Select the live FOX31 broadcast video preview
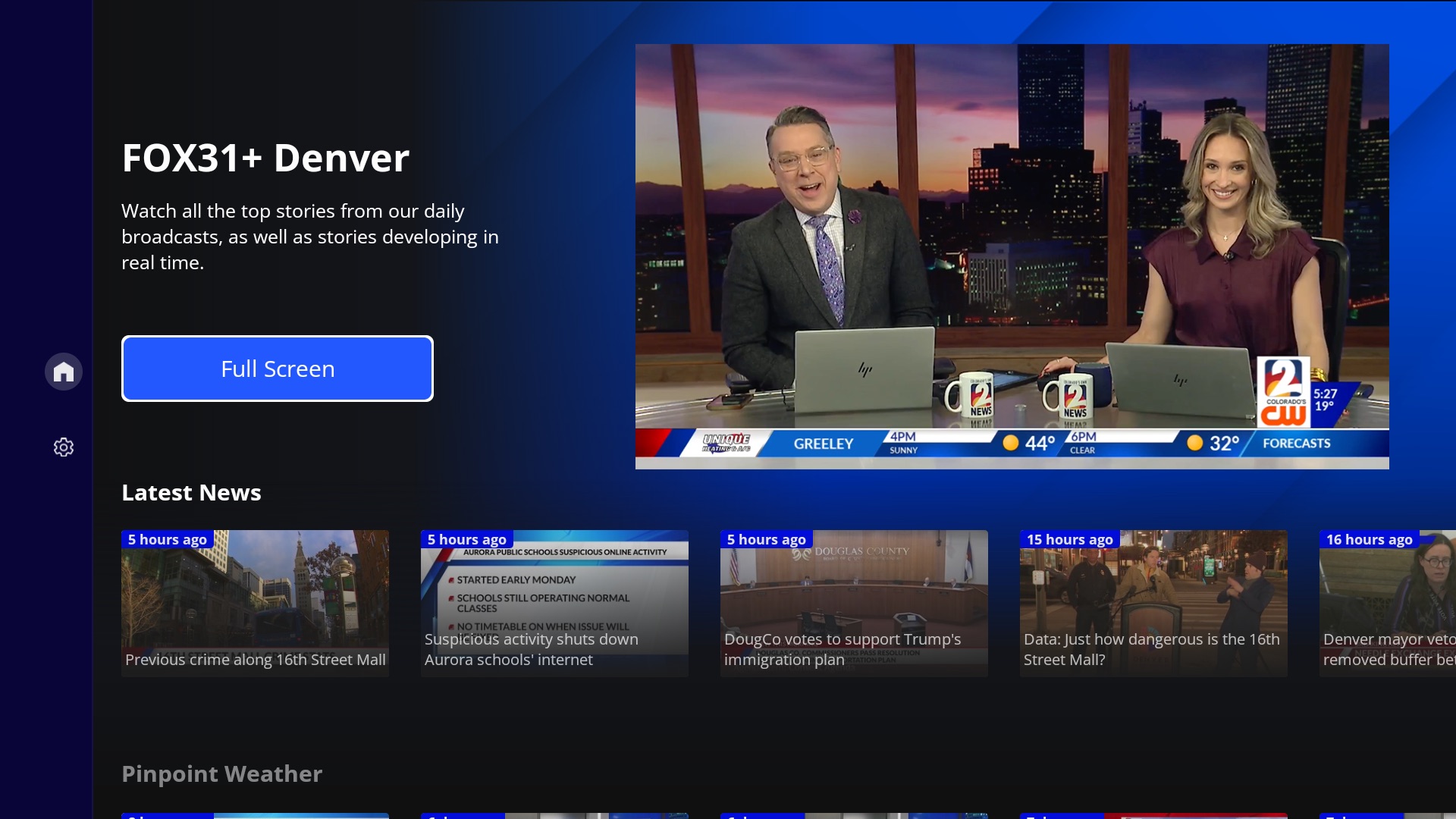Viewport: 1456px width, 819px height. [1012, 256]
